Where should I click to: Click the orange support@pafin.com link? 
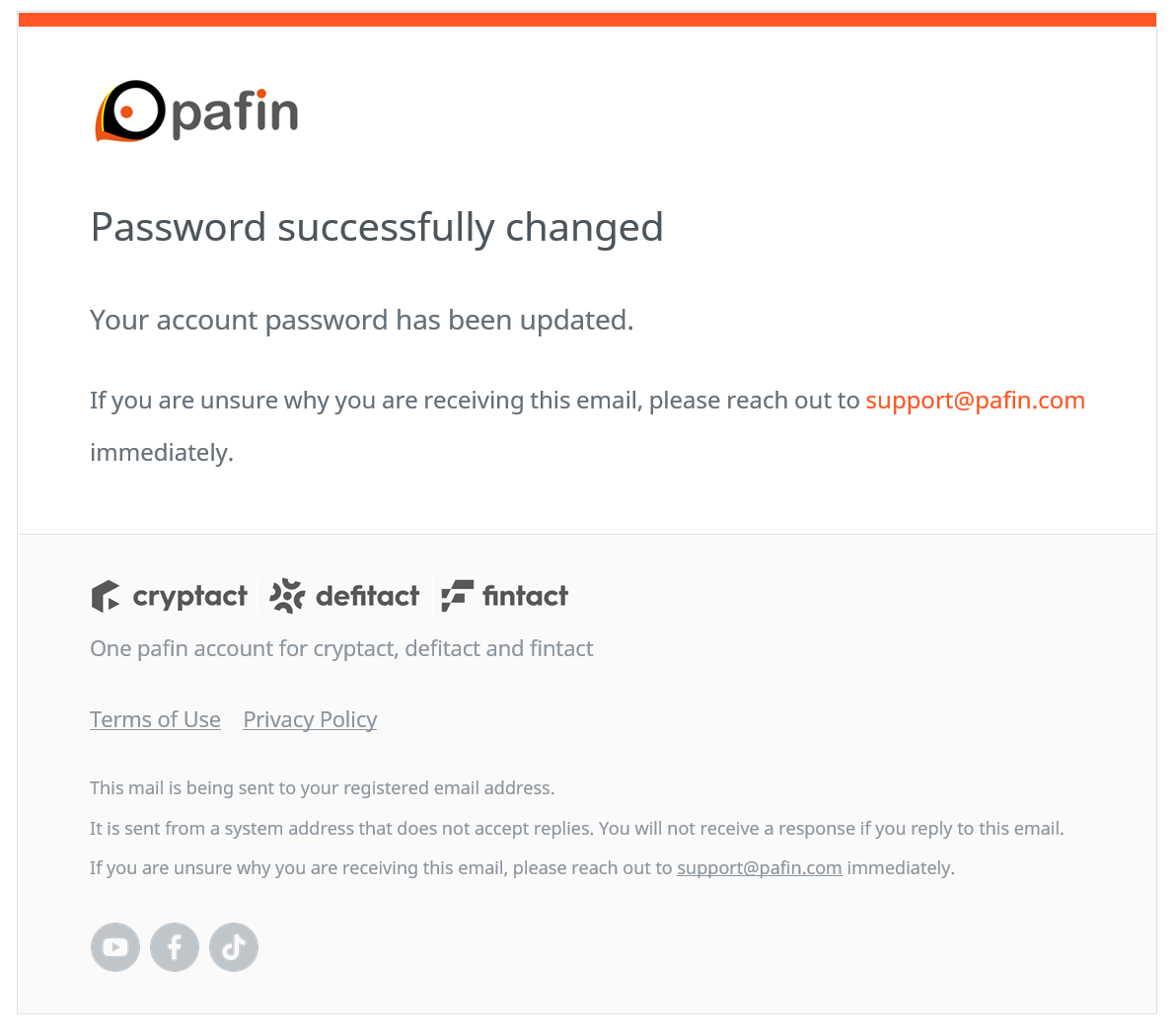[x=975, y=401]
